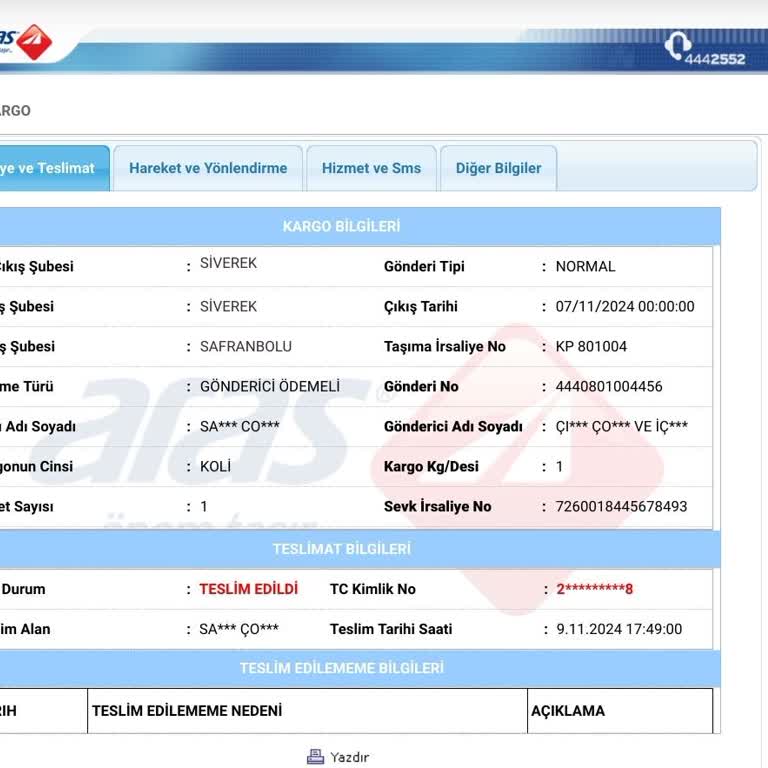The image size is (768, 768).
Task: Click the KOLİ cargo type value
Action: [215, 466]
